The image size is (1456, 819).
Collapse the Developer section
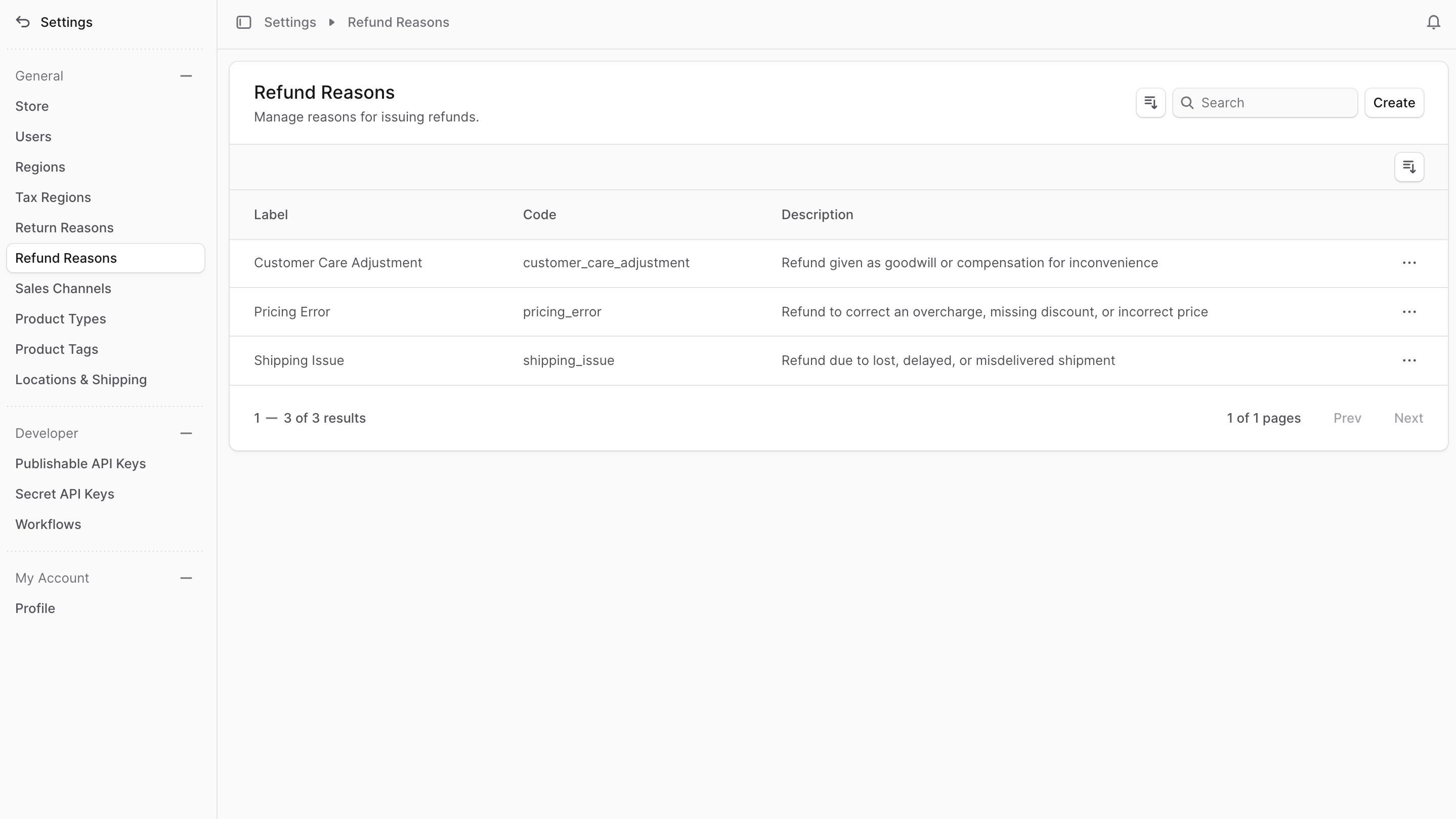[x=186, y=433]
